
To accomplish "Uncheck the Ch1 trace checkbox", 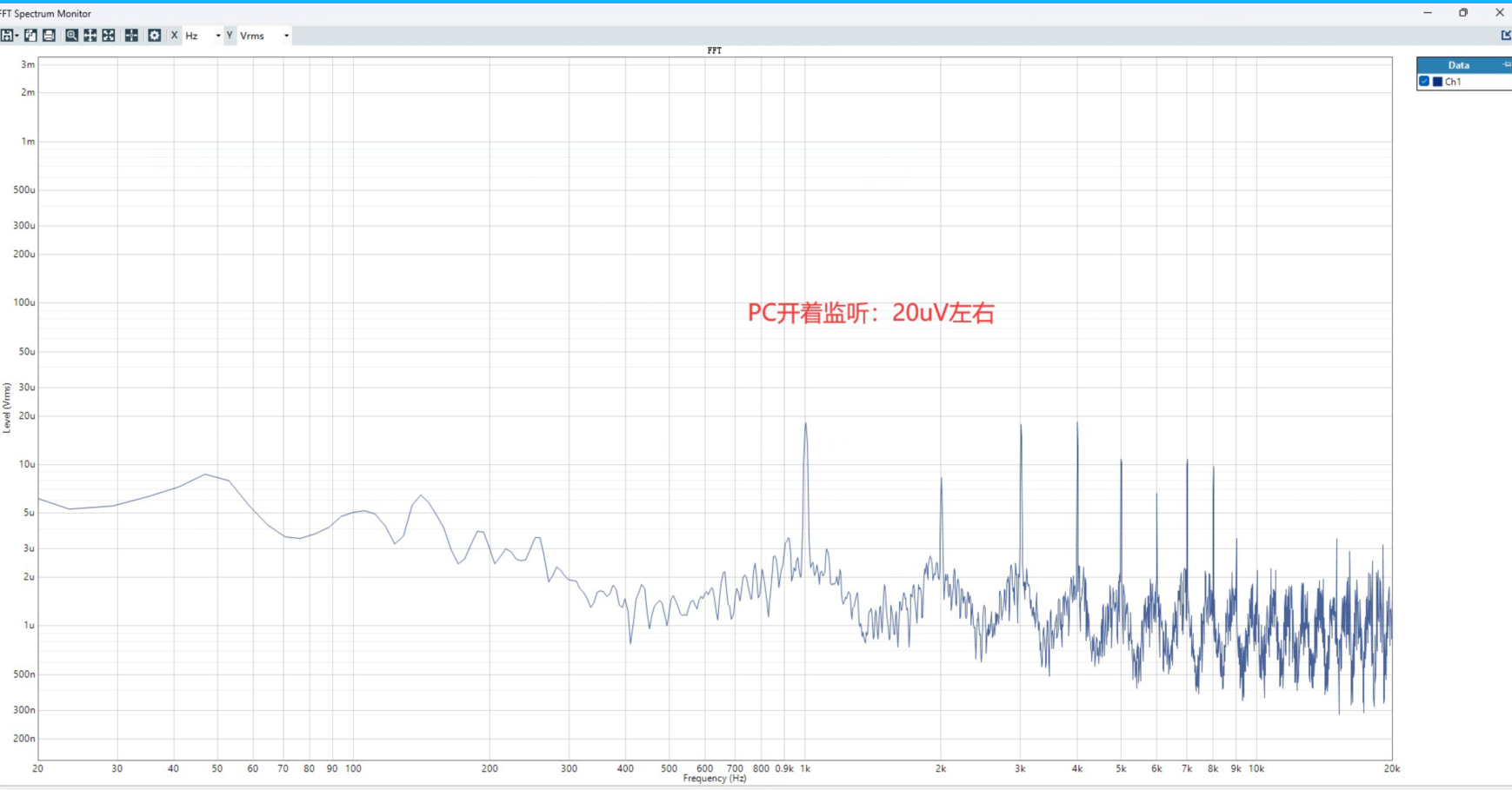I will point(1424,82).
